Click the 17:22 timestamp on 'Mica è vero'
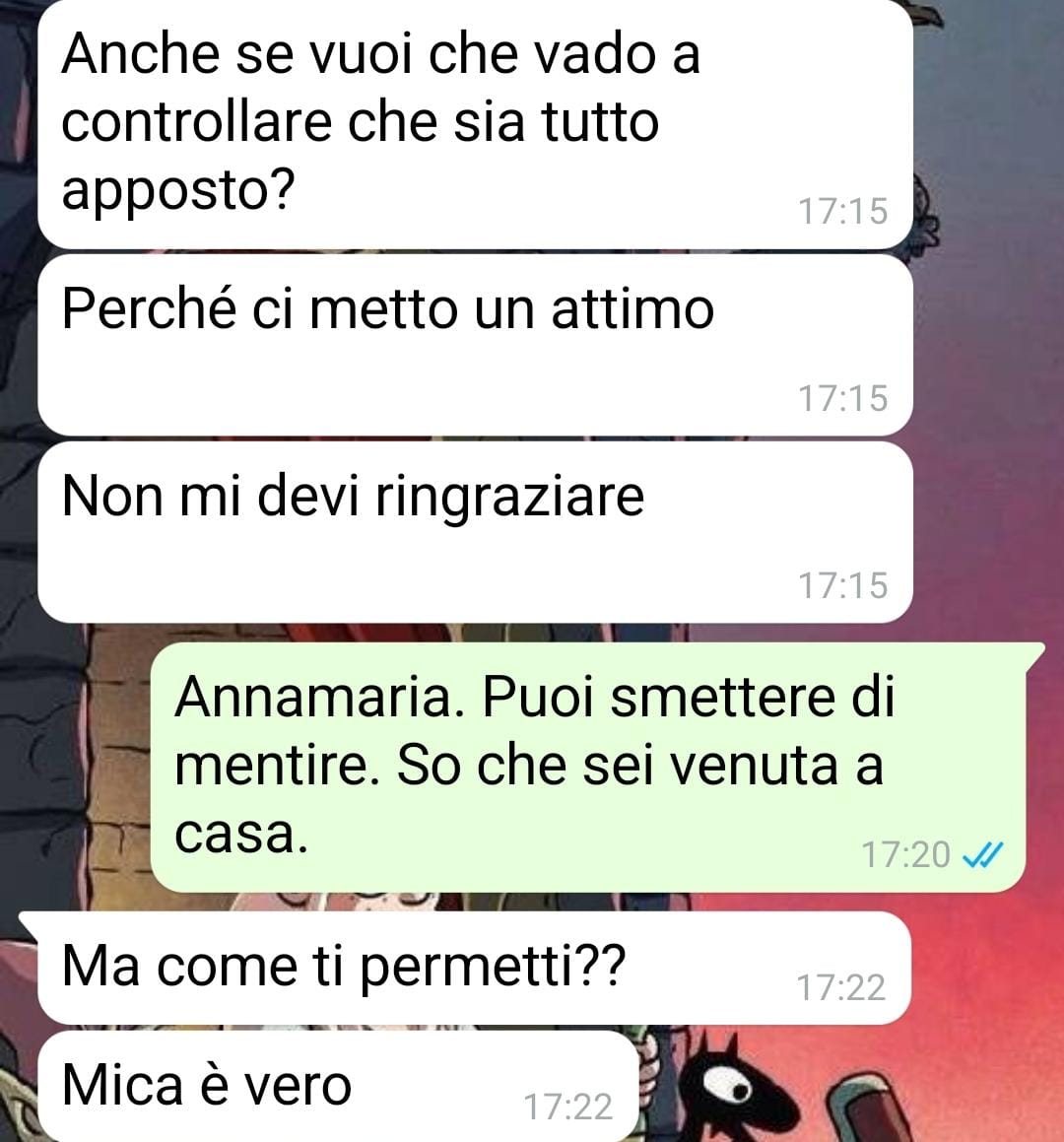The height and width of the screenshot is (1142, 1064). (x=568, y=1108)
